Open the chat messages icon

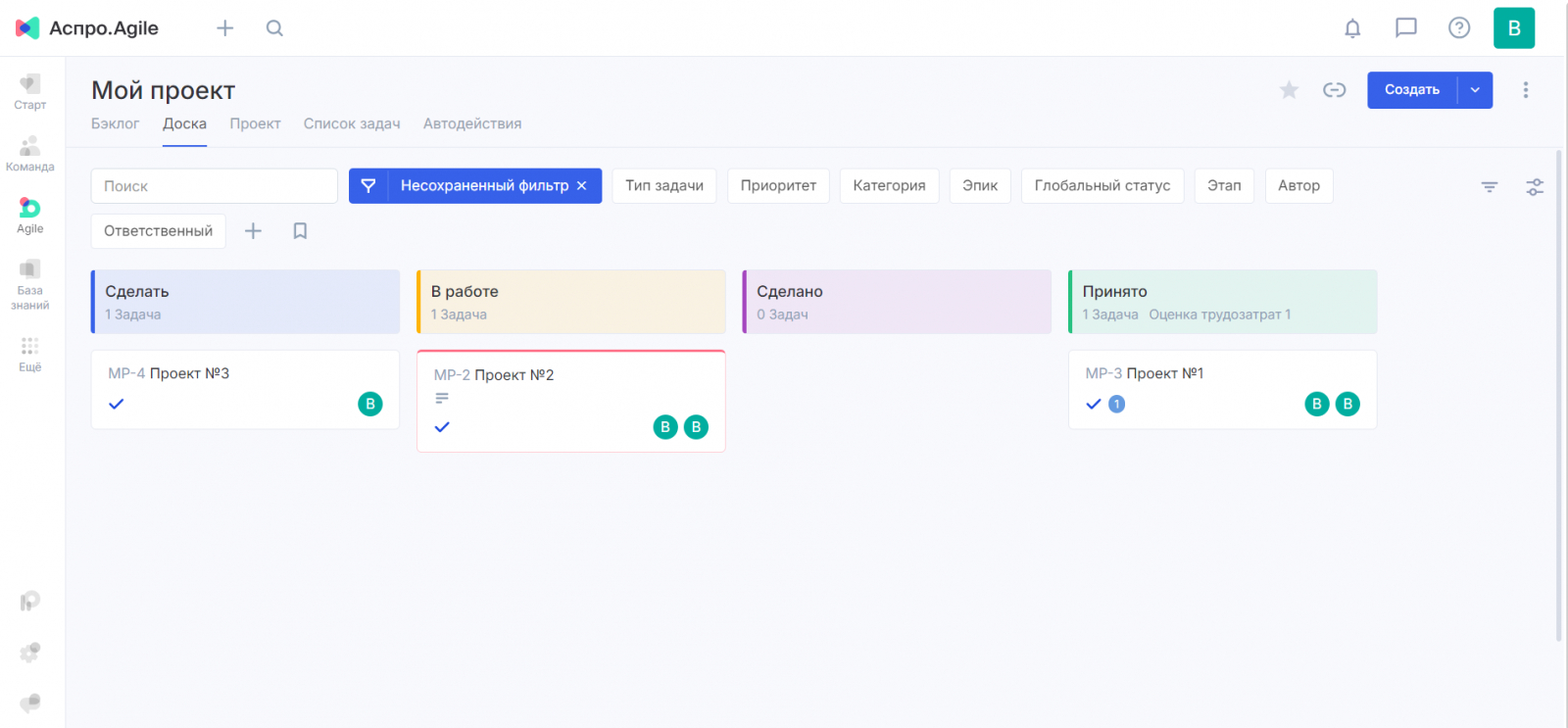click(1406, 28)
